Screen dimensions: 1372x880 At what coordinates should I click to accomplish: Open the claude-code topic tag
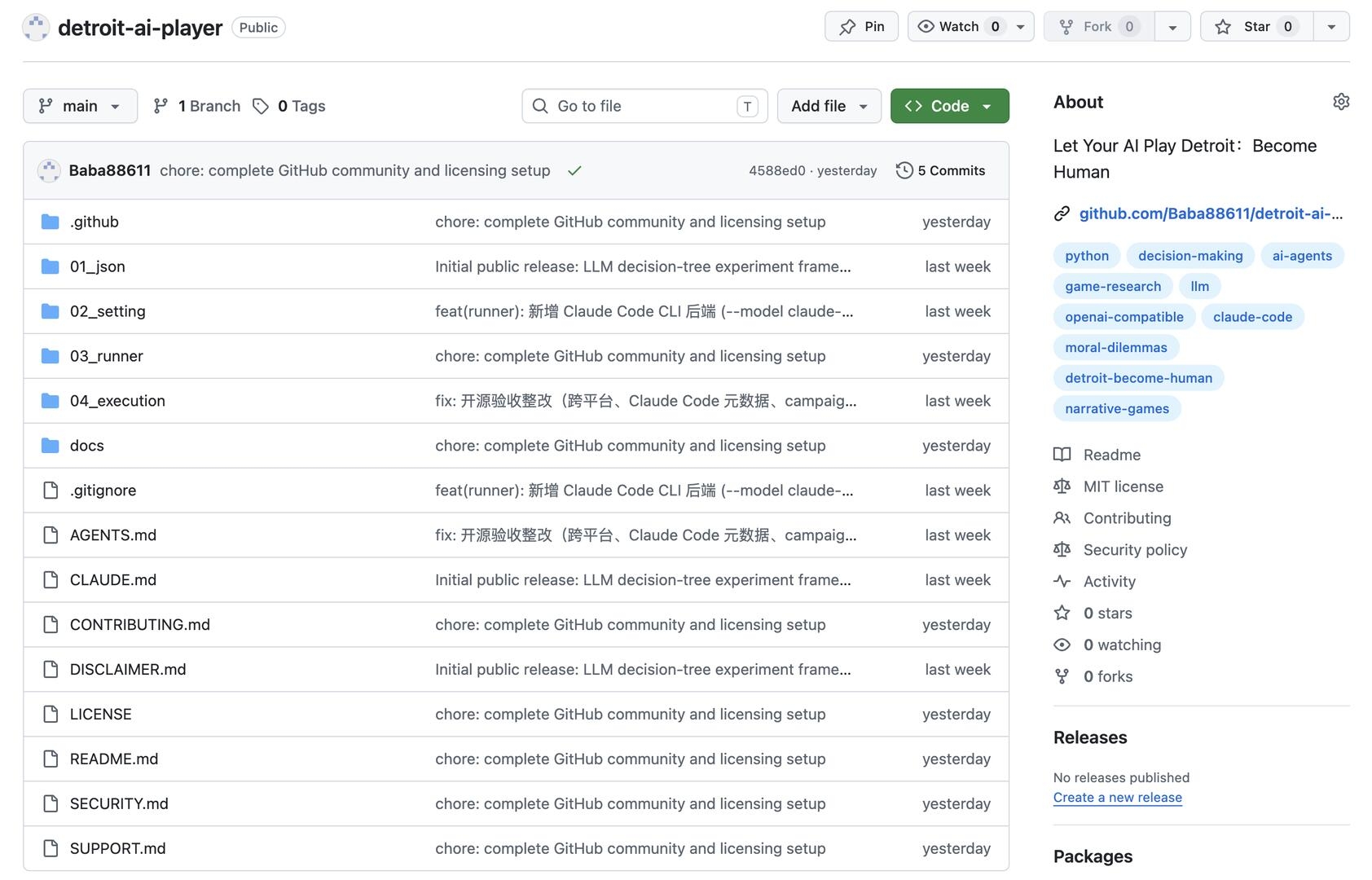[x=1252, y=317]
